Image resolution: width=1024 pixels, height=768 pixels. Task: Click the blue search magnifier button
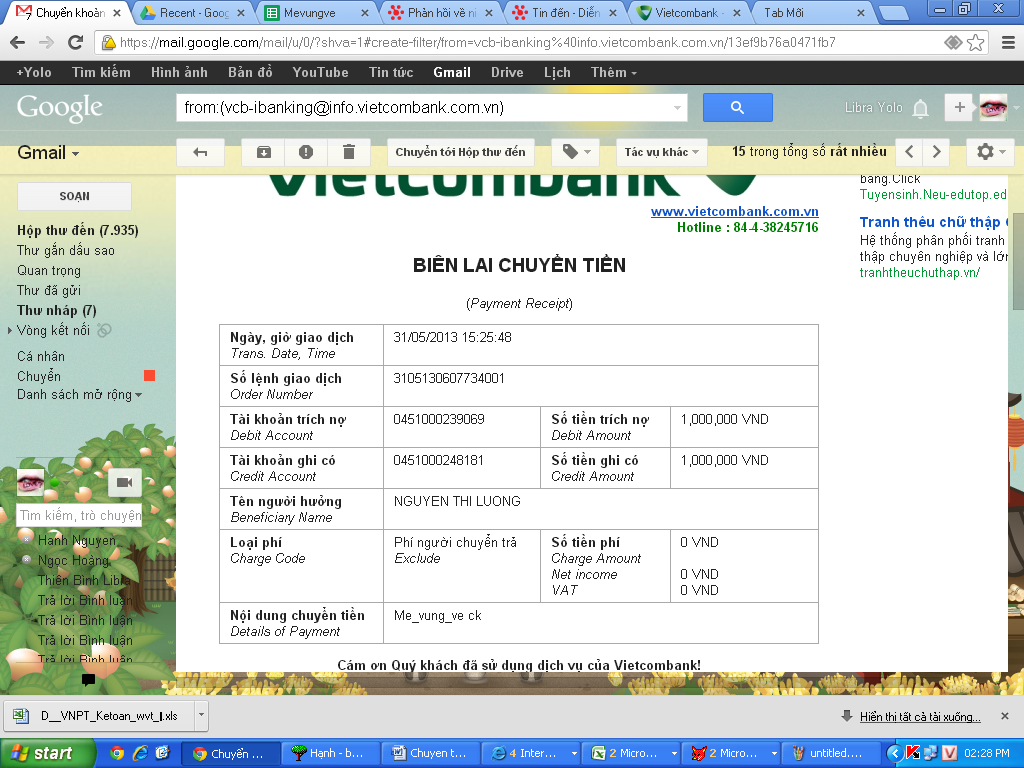point(737,108)
